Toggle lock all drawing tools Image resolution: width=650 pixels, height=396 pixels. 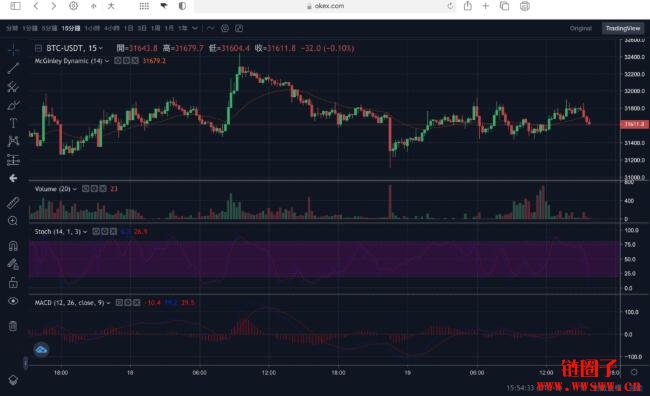[x=13, y=282]
